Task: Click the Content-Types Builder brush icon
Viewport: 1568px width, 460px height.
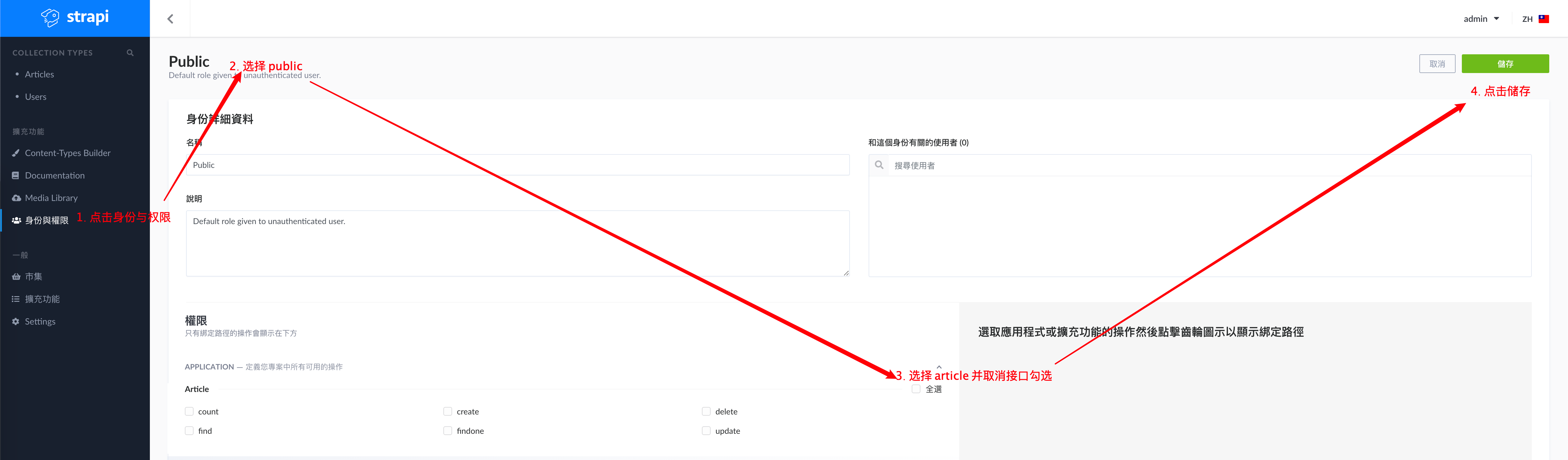Action: click(x=16, y=153)
